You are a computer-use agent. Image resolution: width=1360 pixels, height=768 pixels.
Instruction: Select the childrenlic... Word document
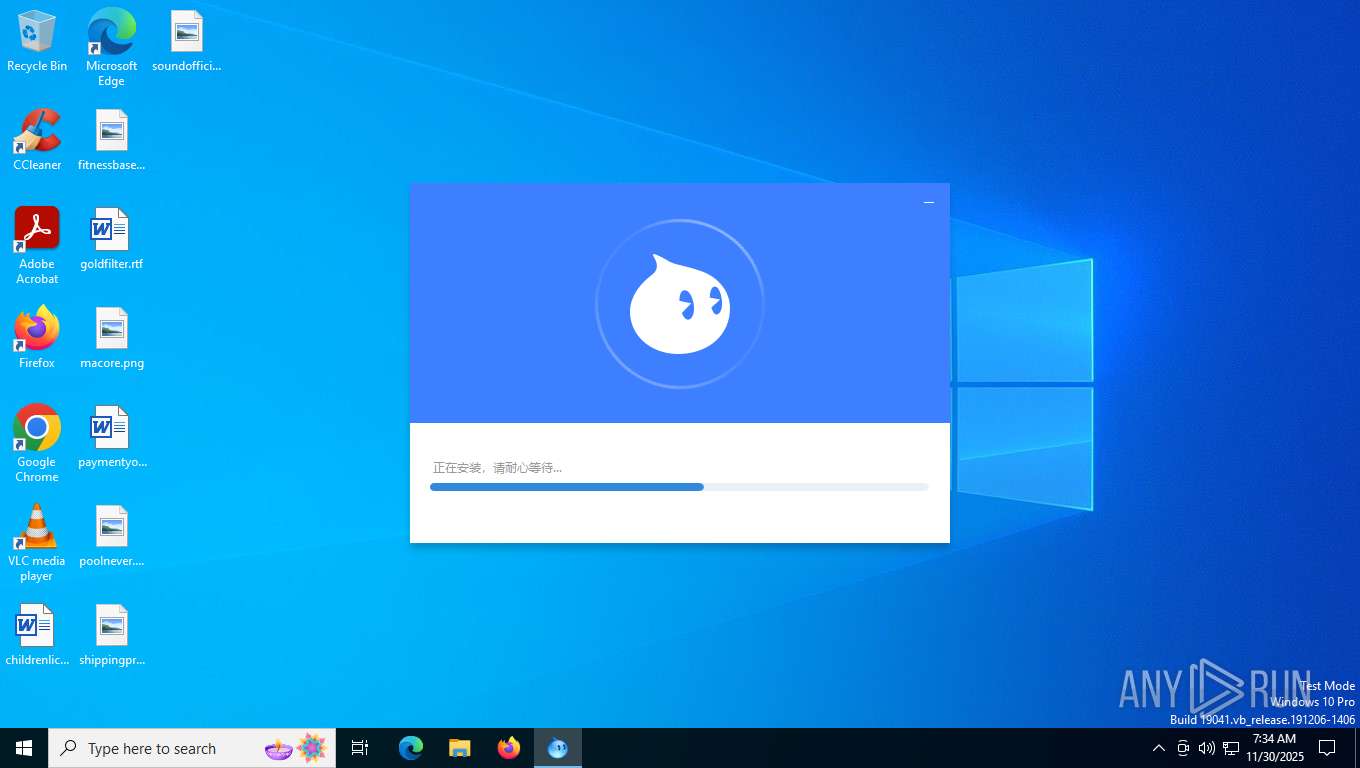37,635
